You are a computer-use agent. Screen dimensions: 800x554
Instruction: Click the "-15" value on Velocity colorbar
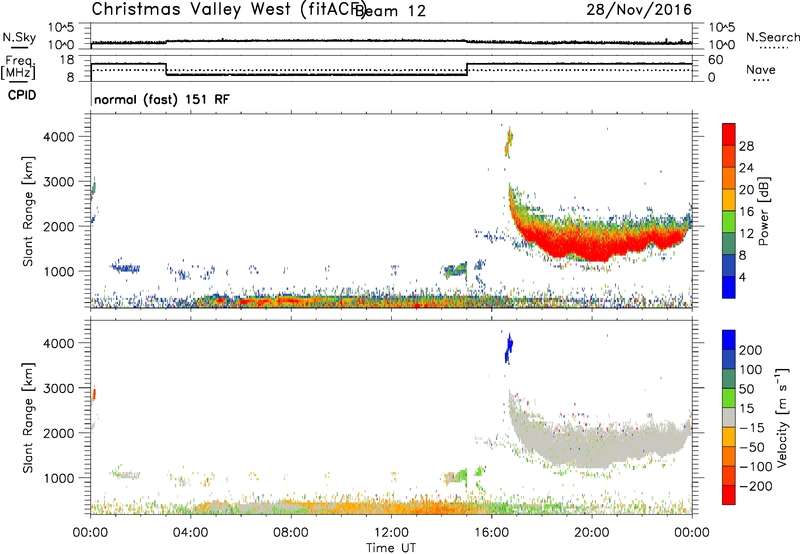click(752, 428)
